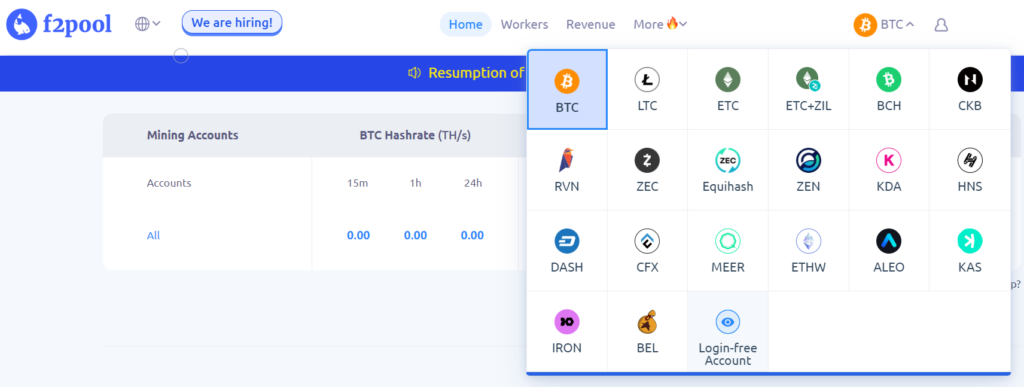Screen dimensions: 1024x387
Task: Select the ZEN Horizen icon
Action: pyautogui.click(x=808, y=160)
